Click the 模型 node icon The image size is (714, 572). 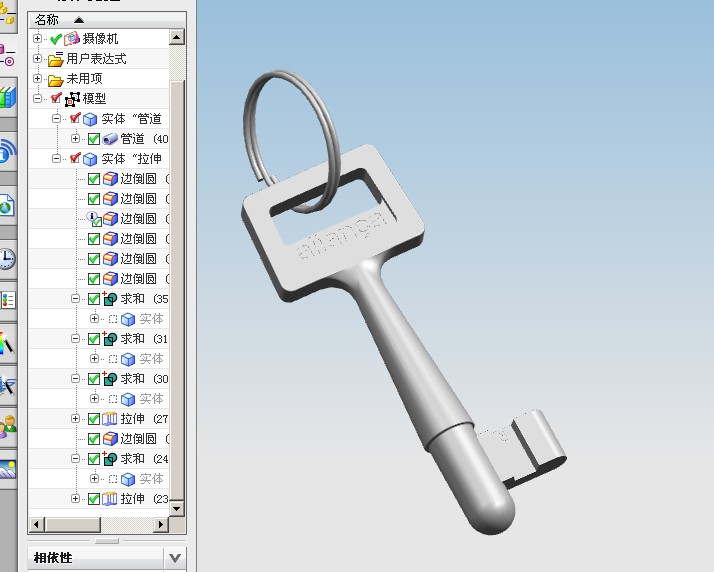[x=72, y=99]
